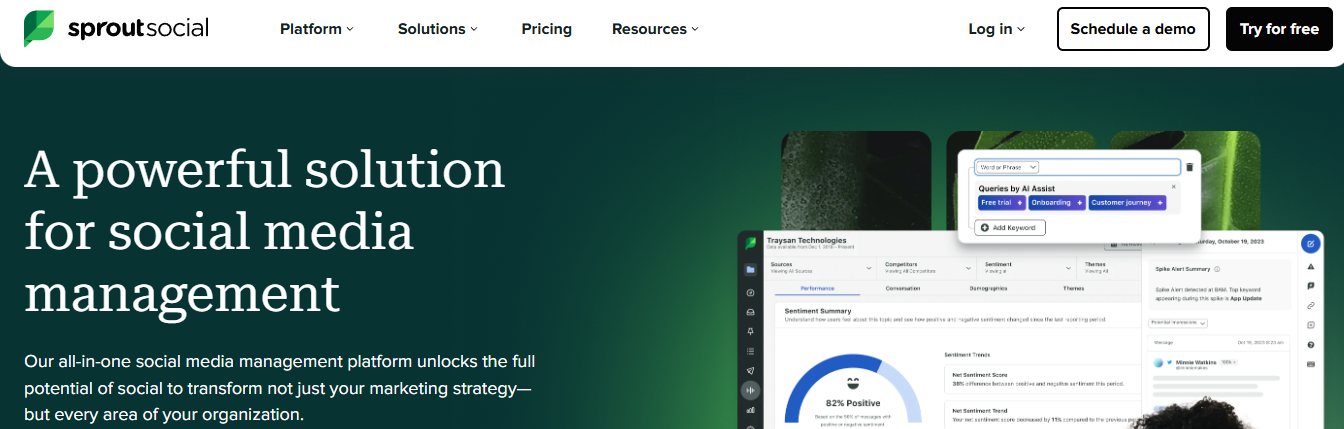Click the trash icon beside keyword field

(x=1189, y=167)
